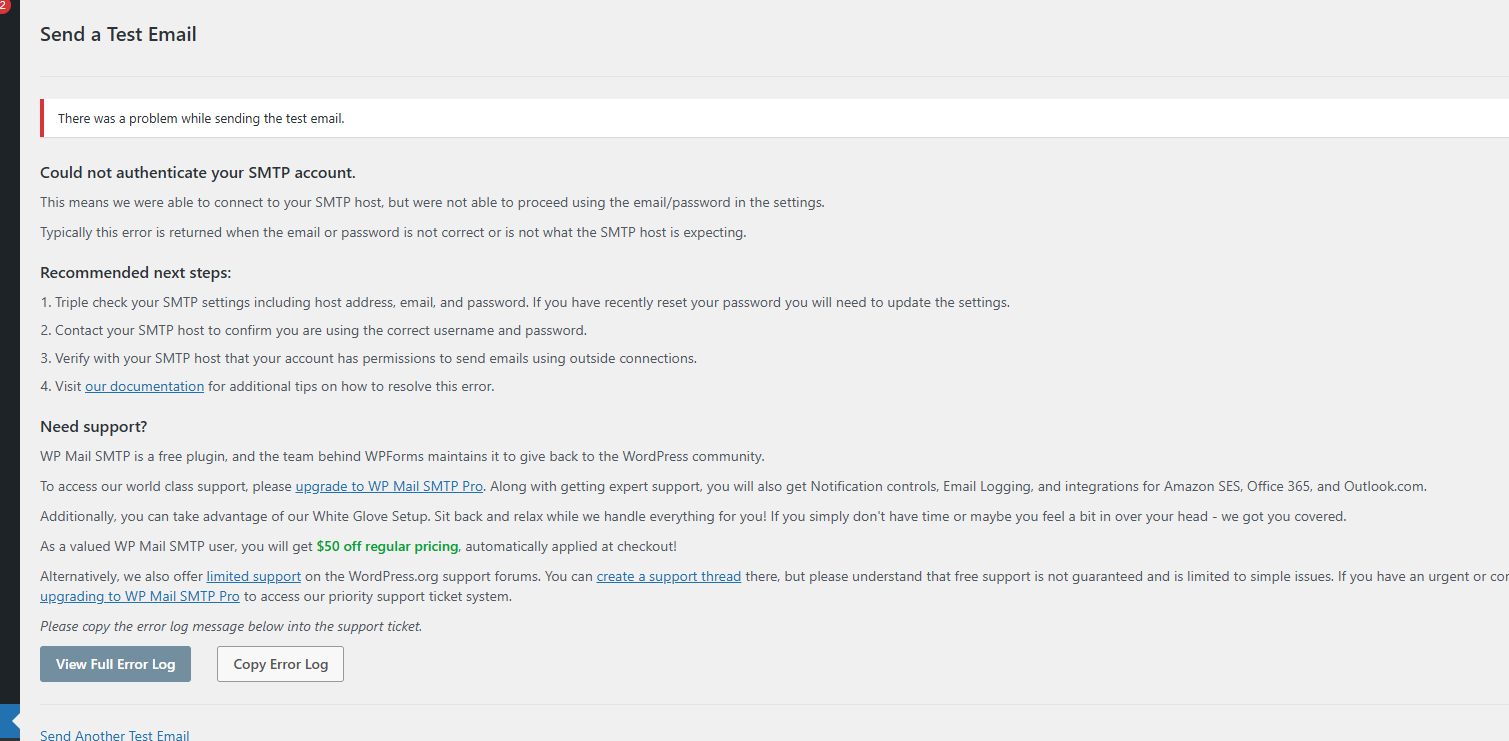This screenshot has width=1509, height=741.
Task: Click step 2 about contacting your SMTP host
Action: pos(313,330)
